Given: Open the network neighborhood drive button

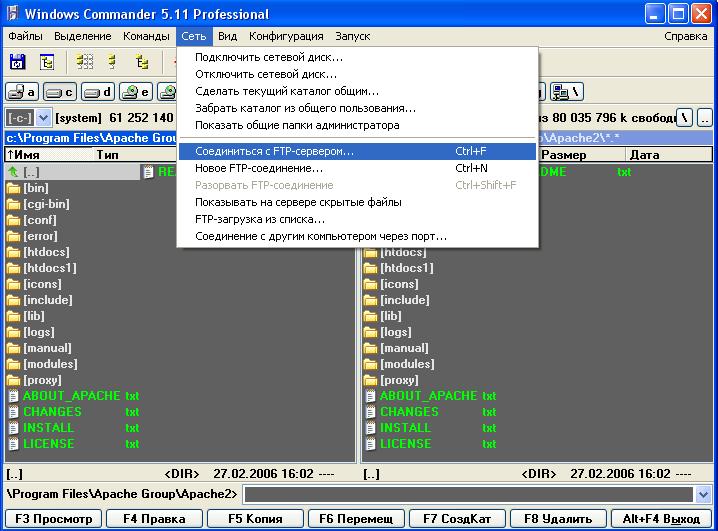Looking at the screenshot, I should (566, 92).
